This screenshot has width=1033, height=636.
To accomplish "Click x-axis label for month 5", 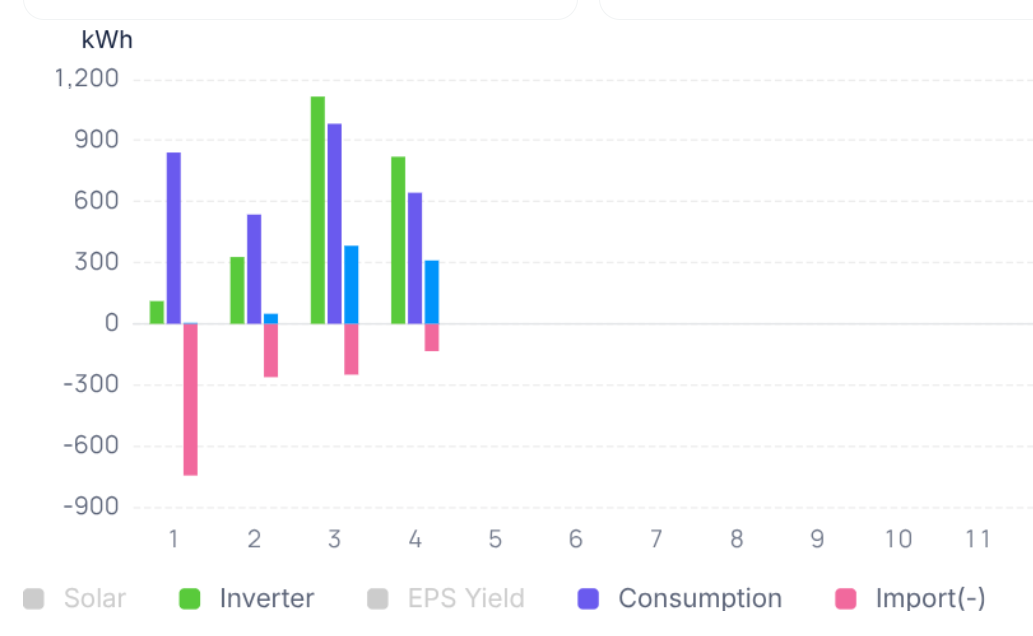I will [x=495, y=540].
